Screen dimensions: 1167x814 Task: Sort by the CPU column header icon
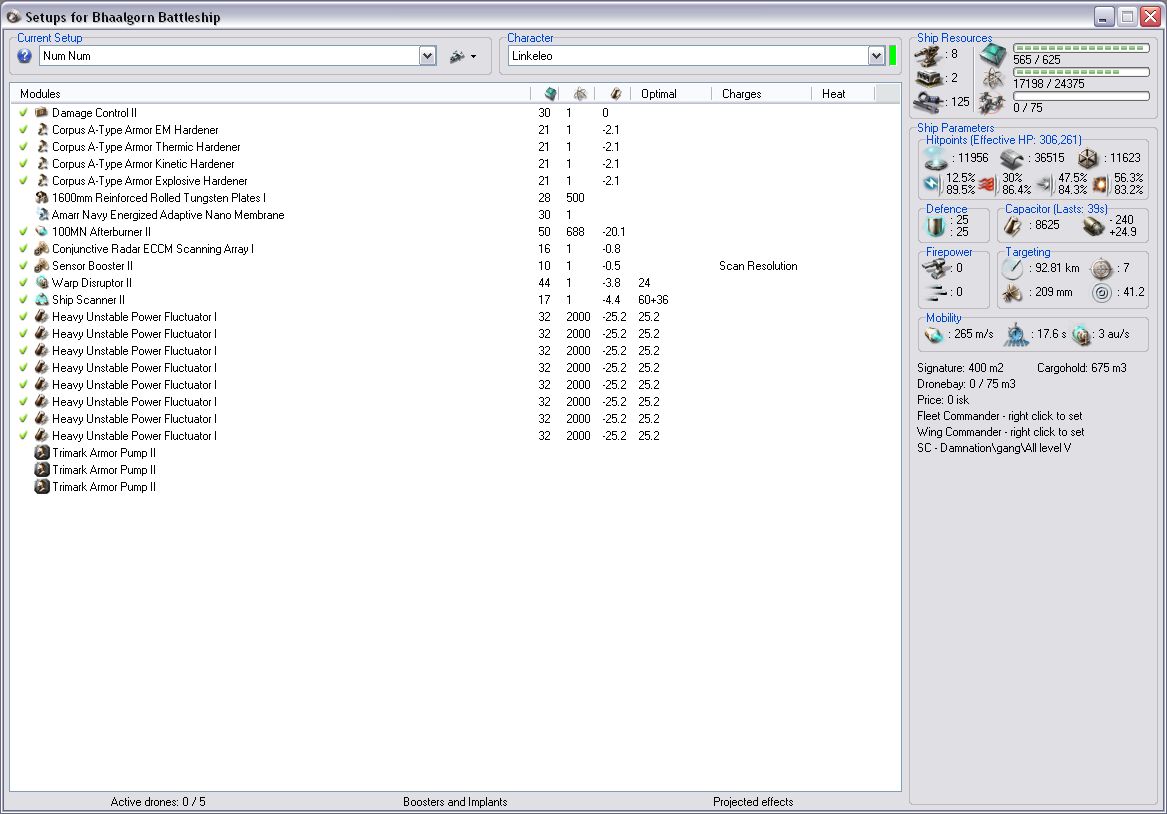click(x=550, y=94)
